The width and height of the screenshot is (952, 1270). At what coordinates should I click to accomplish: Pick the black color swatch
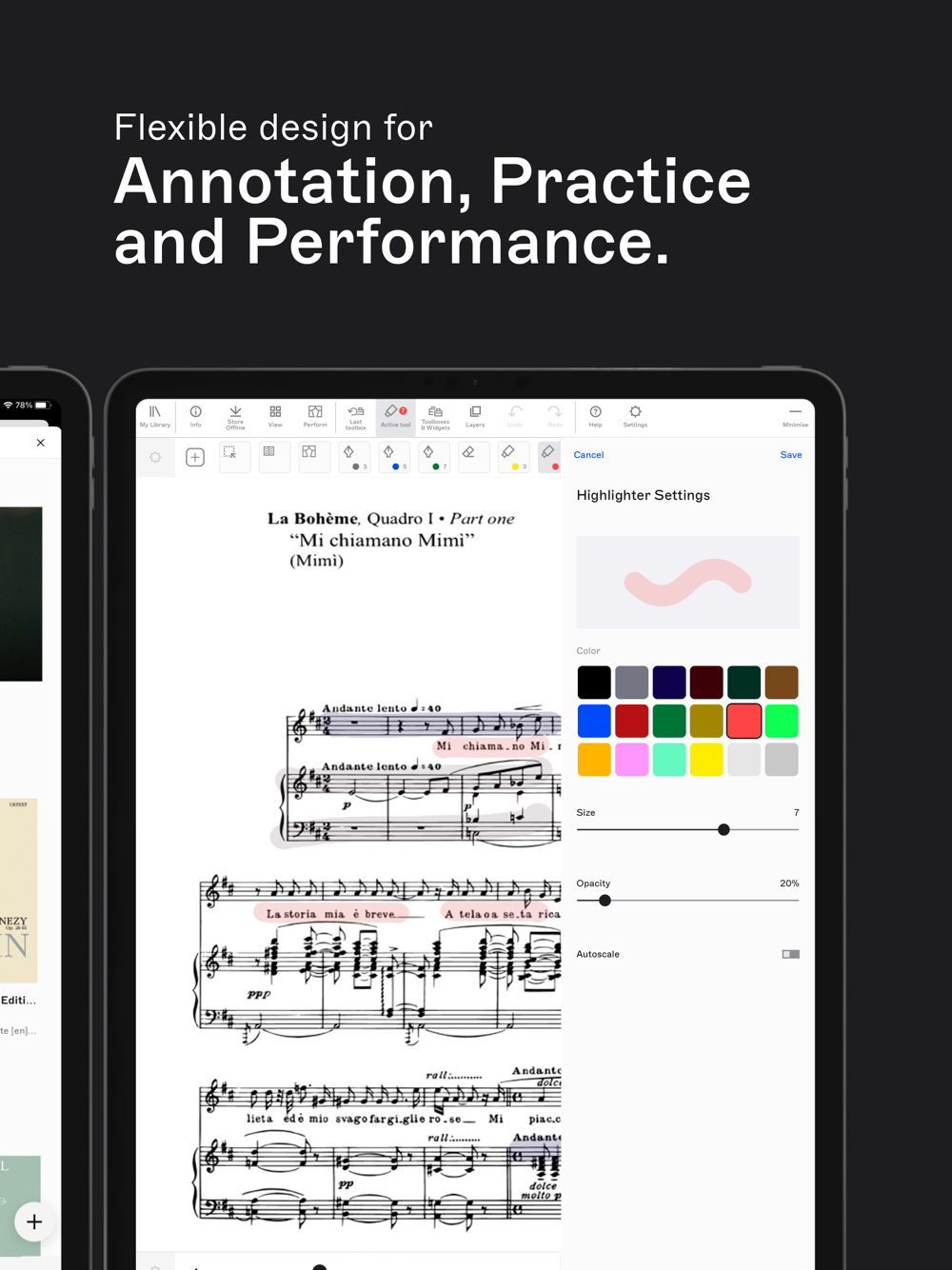point(594,683)
